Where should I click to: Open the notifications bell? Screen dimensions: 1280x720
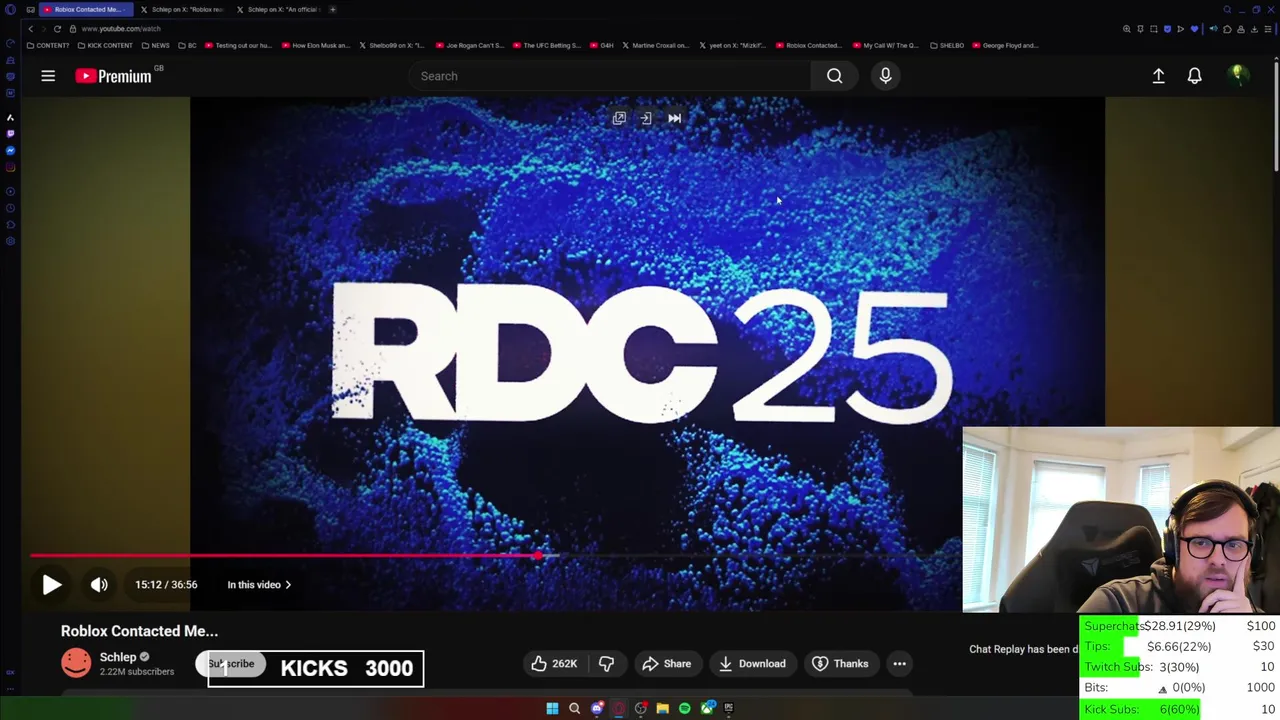point(1194,76)
